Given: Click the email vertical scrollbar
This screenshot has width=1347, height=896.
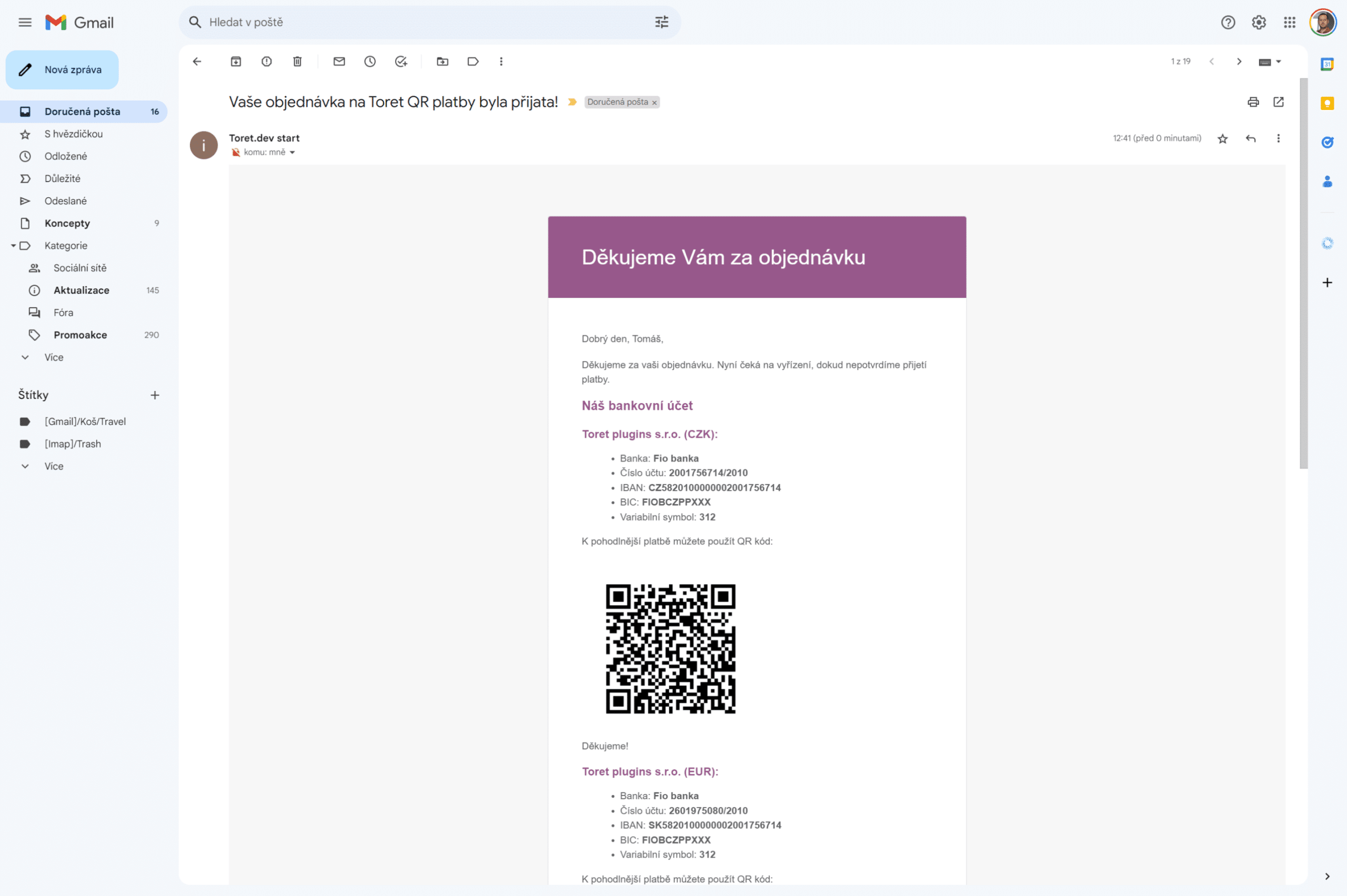Looking at the screenshot, I should click(x=1303, y=273).
